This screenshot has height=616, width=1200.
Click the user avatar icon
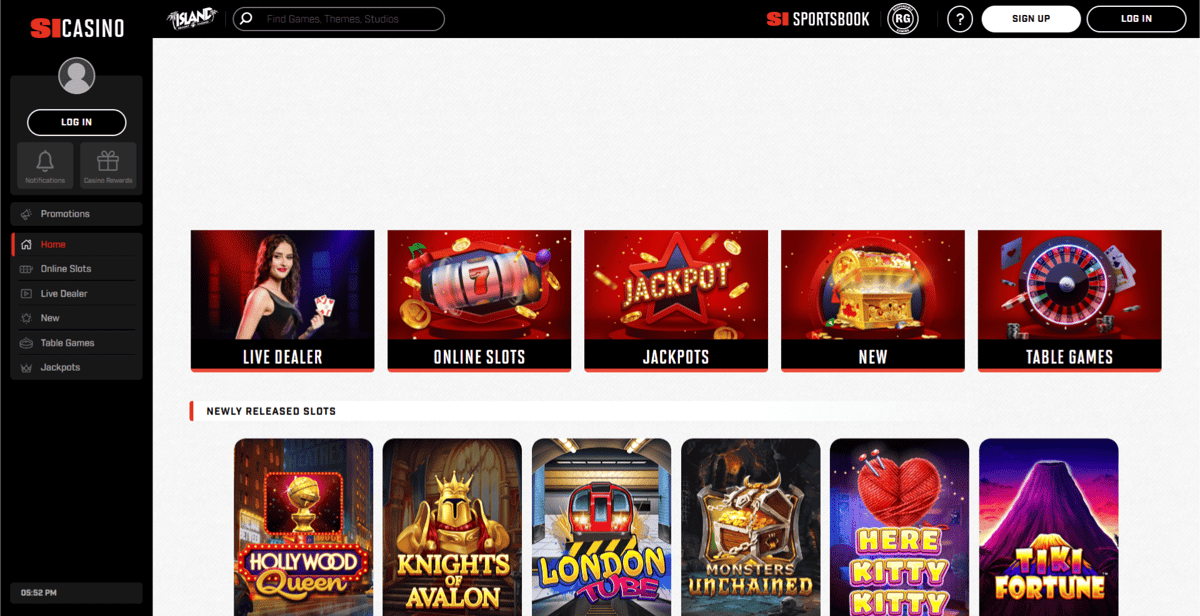point(77,75)
